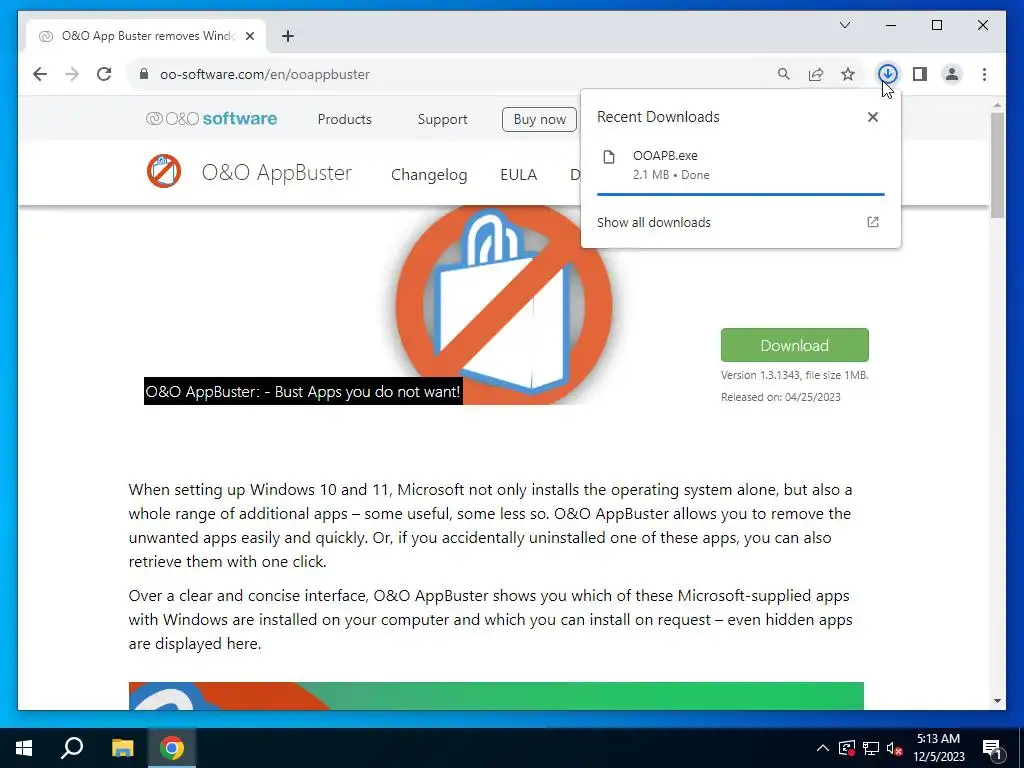Open the notification center icon
This screenshot has height=768, width=1024.
pos(993,748)
